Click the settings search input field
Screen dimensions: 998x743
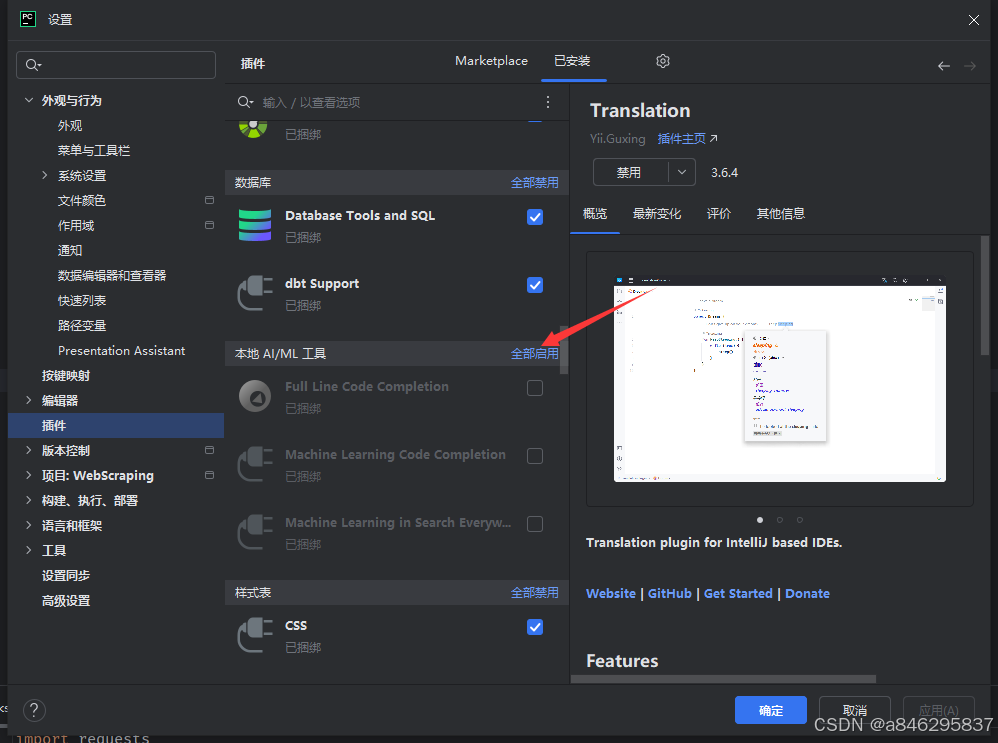(x=116, y=65)
